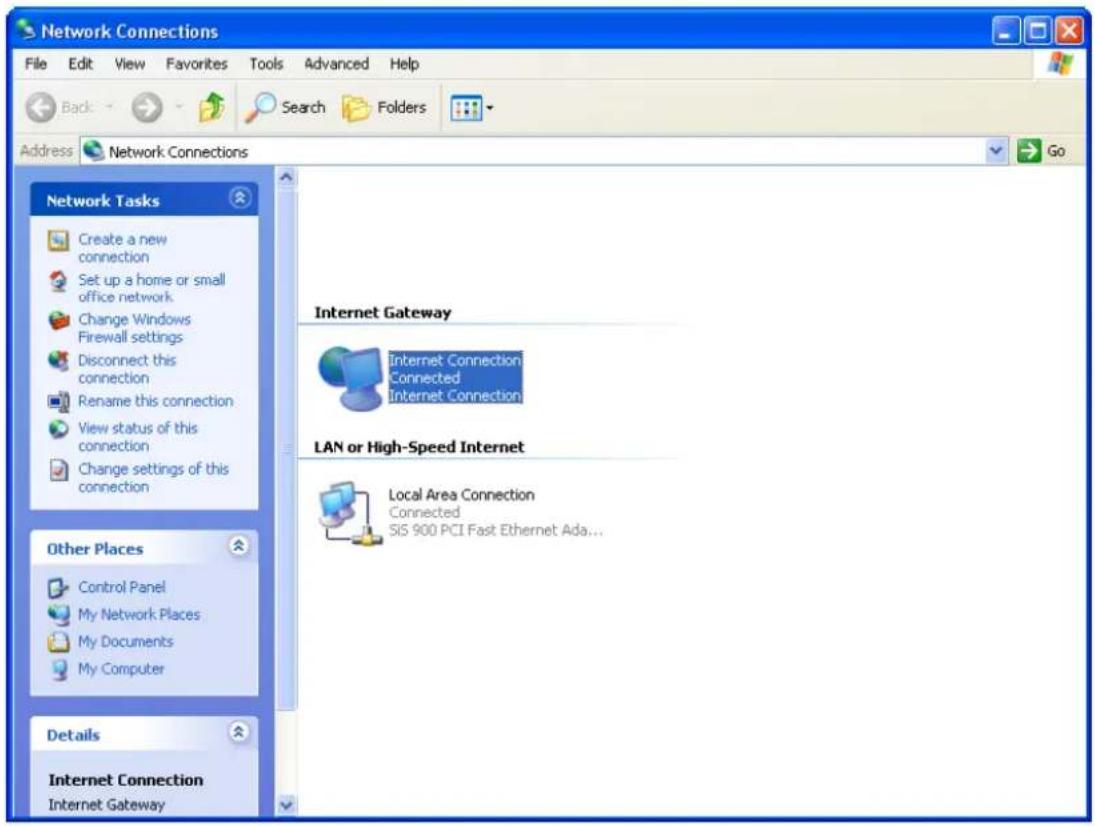Viewport: 1095px width, 826px height.
Task: Click the home network setup icon
Action: point(59,281)
